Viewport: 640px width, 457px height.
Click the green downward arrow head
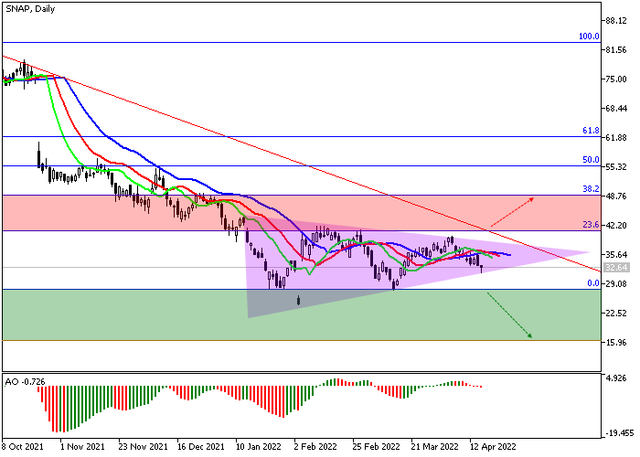click(529, 337)
